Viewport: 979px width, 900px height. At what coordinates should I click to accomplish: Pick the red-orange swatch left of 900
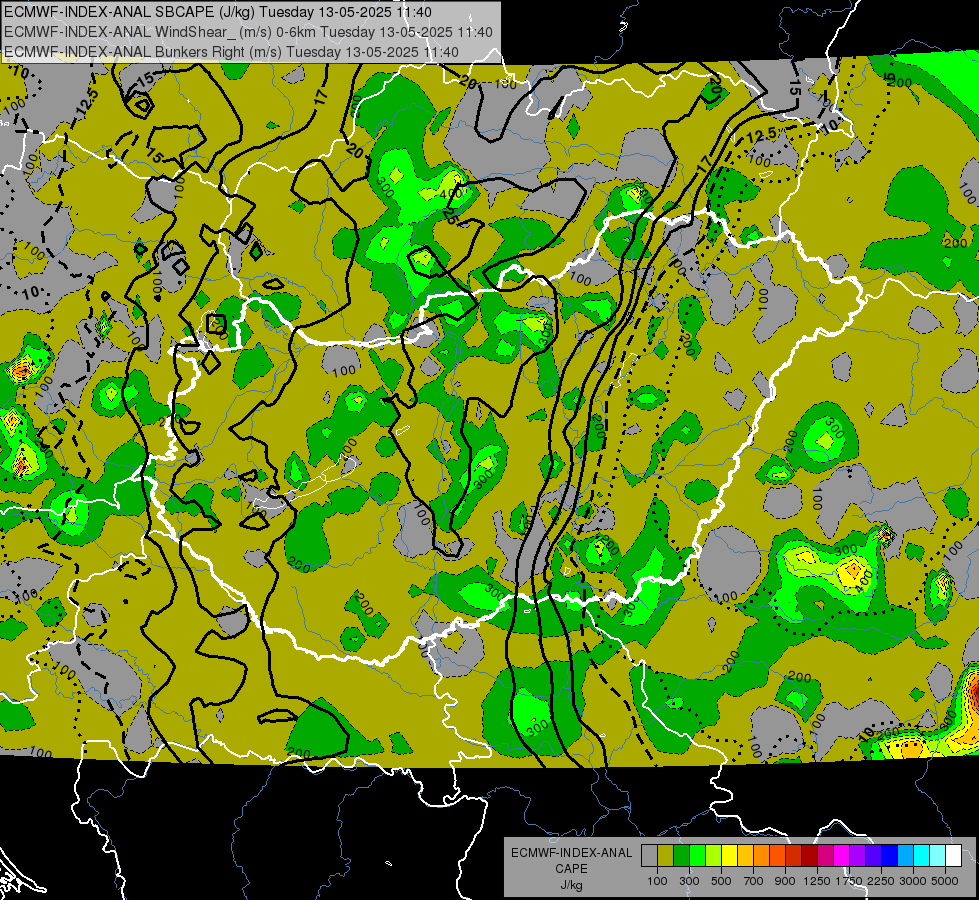point(777,856)
